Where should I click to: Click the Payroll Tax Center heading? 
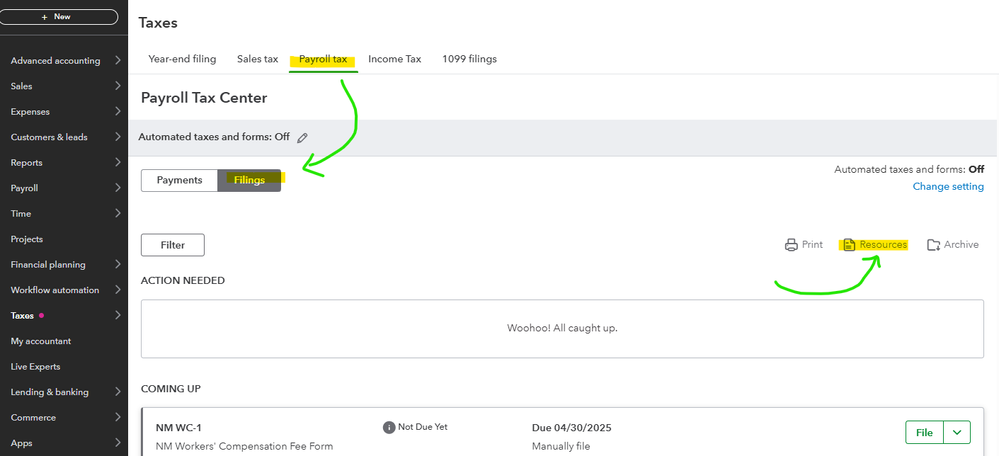point(204,97)
